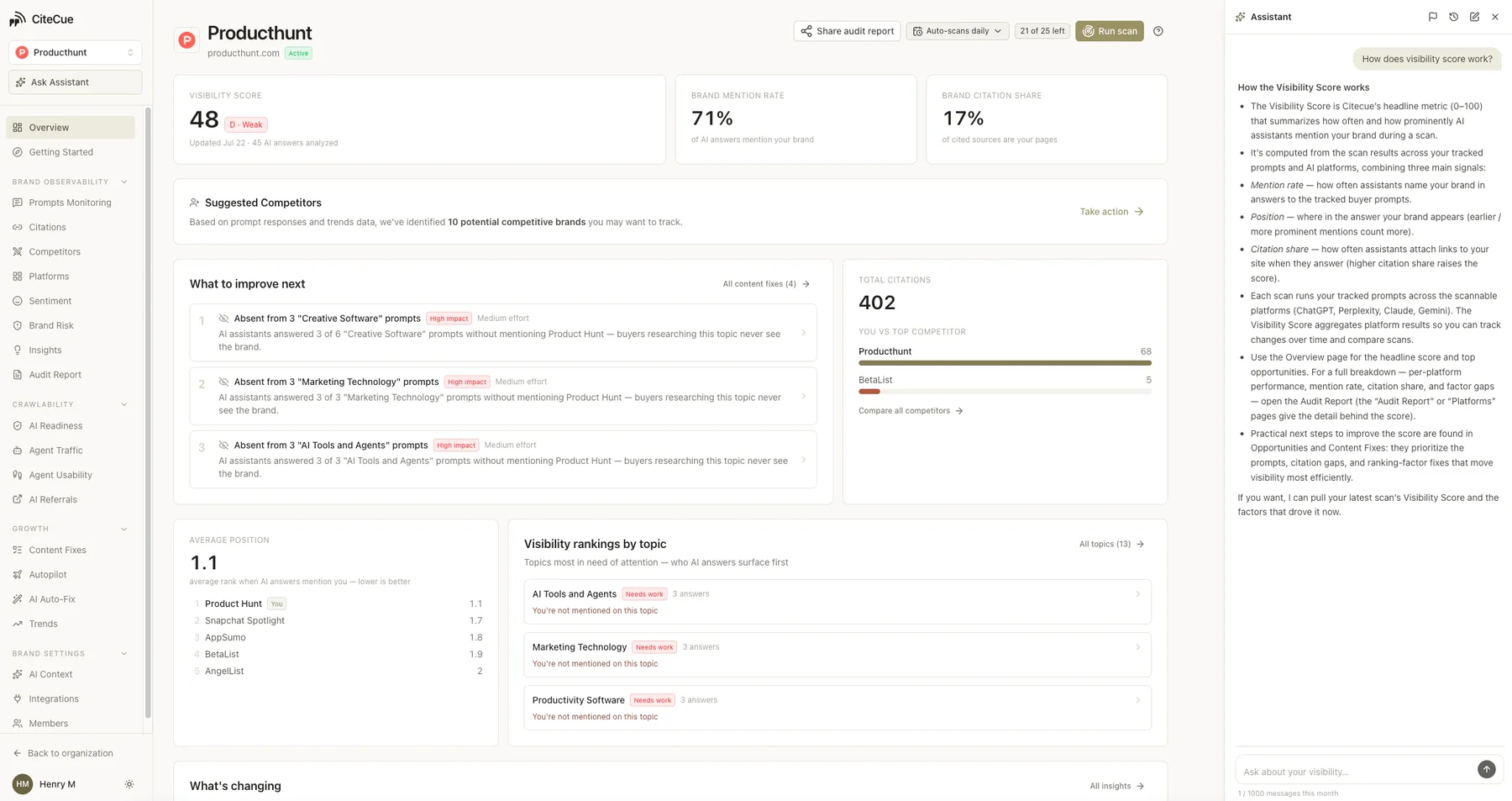Image resolution: width=1512 pixels, height=801 pixels.
Task: Open All insights link
Action: click(1116, 786)
